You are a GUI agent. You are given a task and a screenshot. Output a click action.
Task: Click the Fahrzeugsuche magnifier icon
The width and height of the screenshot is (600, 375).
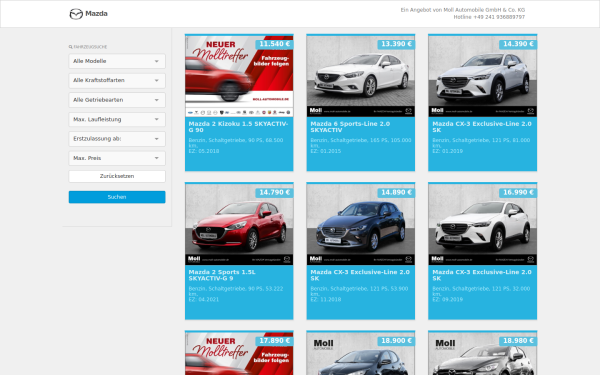click(70, 47)
